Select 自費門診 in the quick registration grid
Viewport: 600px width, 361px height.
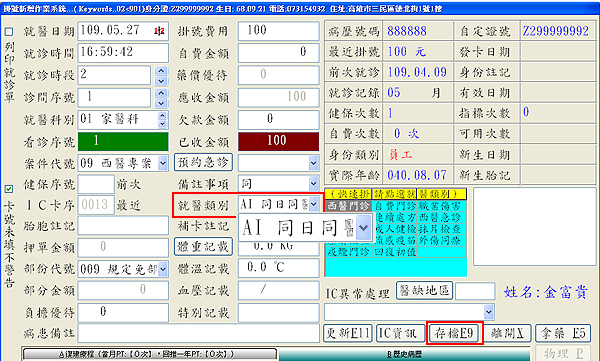click(x=395, y=206)
